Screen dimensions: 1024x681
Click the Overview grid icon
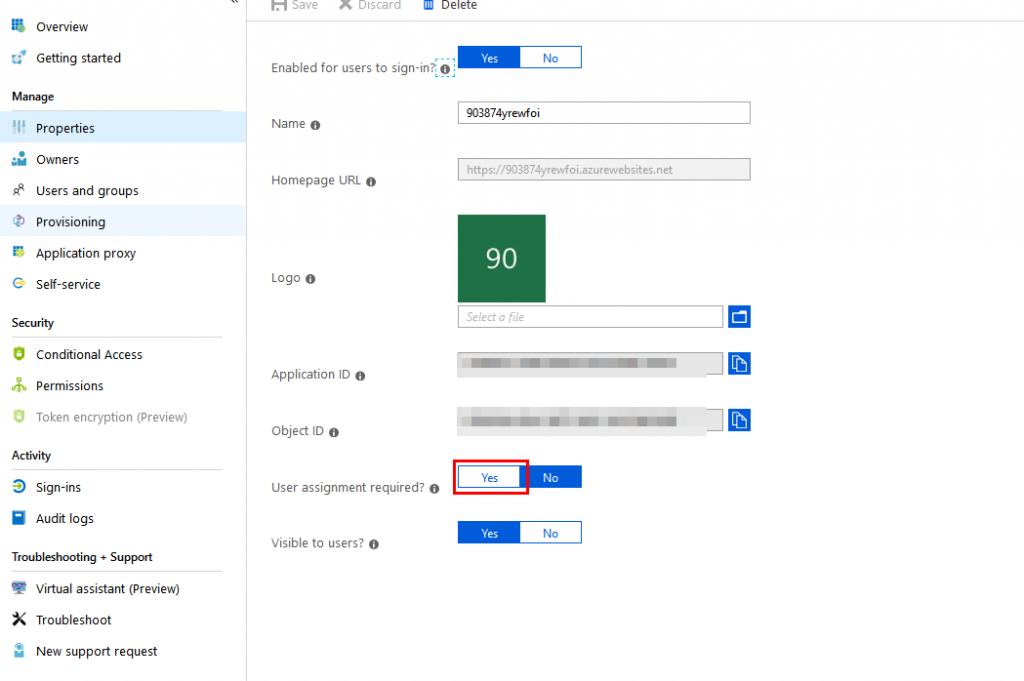tap(18, 26)
